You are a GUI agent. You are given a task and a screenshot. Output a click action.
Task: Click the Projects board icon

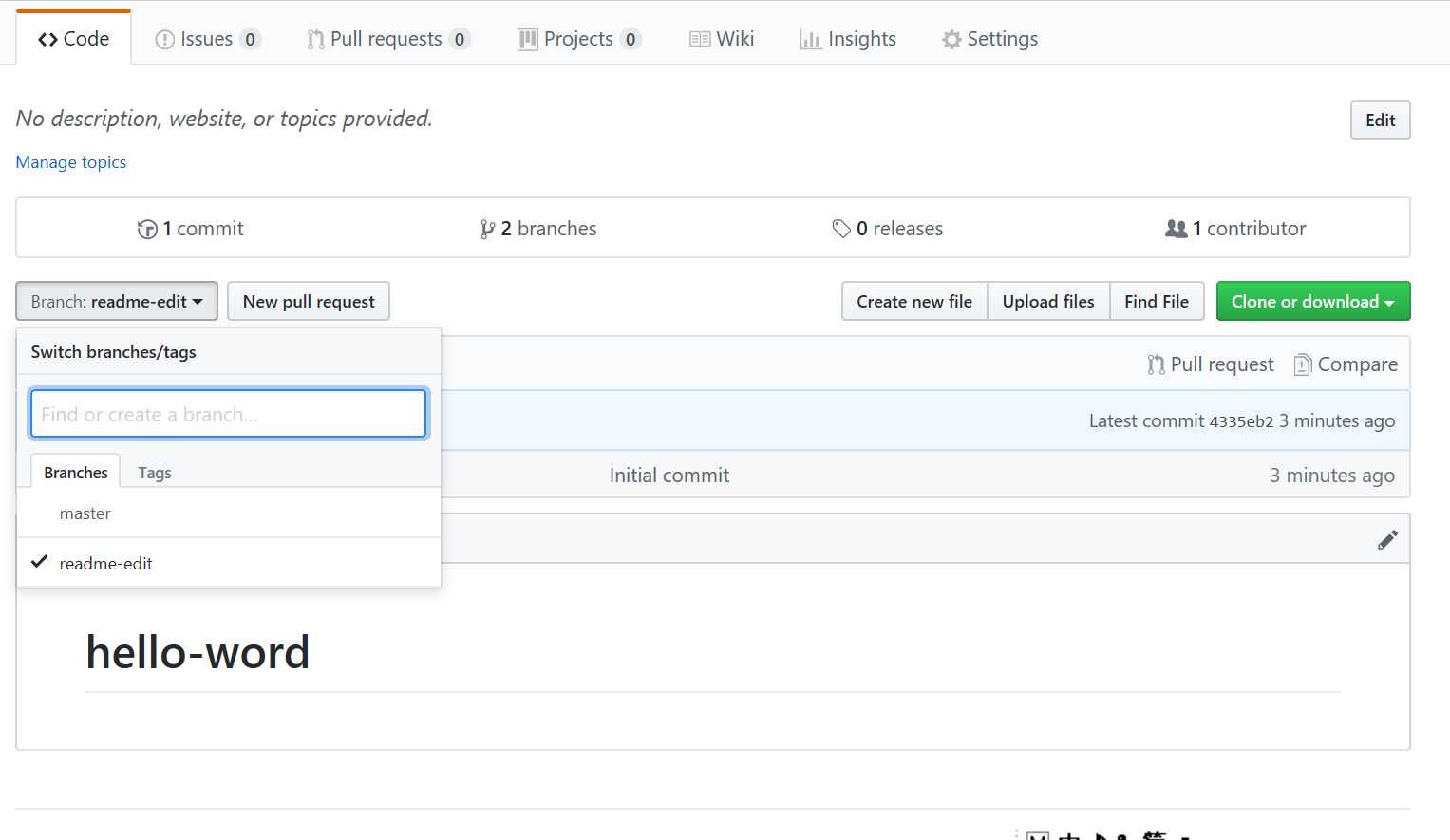click(528, 40)
